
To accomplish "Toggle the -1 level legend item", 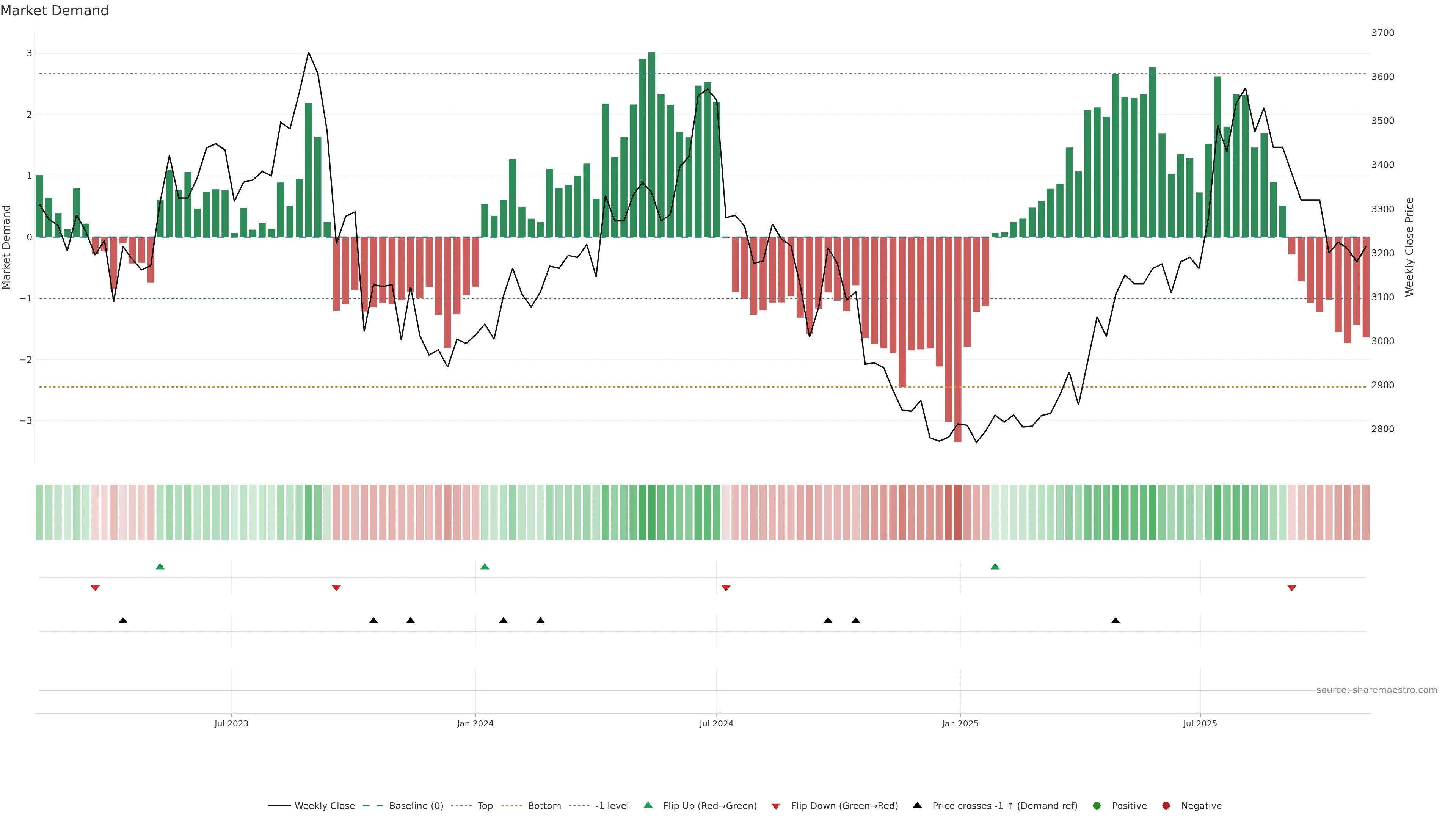I will click(612, 805).
